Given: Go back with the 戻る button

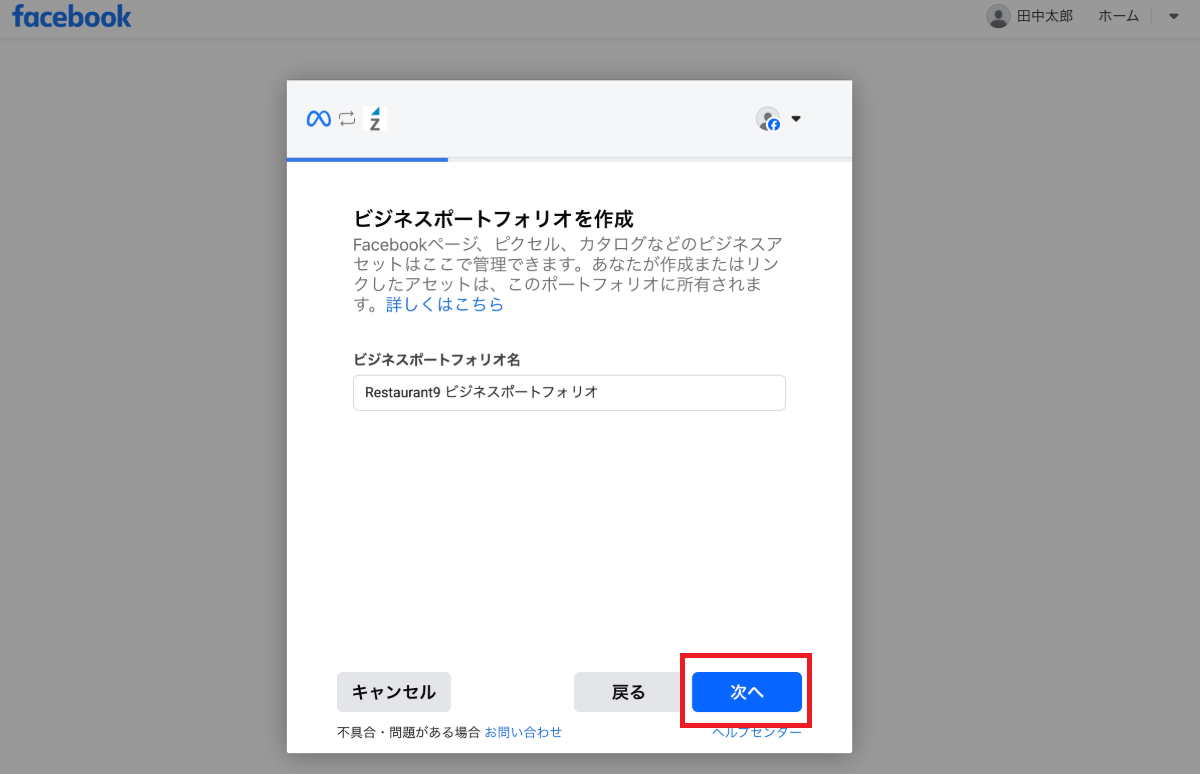Looking at the screenshot, I should [628, 692].
